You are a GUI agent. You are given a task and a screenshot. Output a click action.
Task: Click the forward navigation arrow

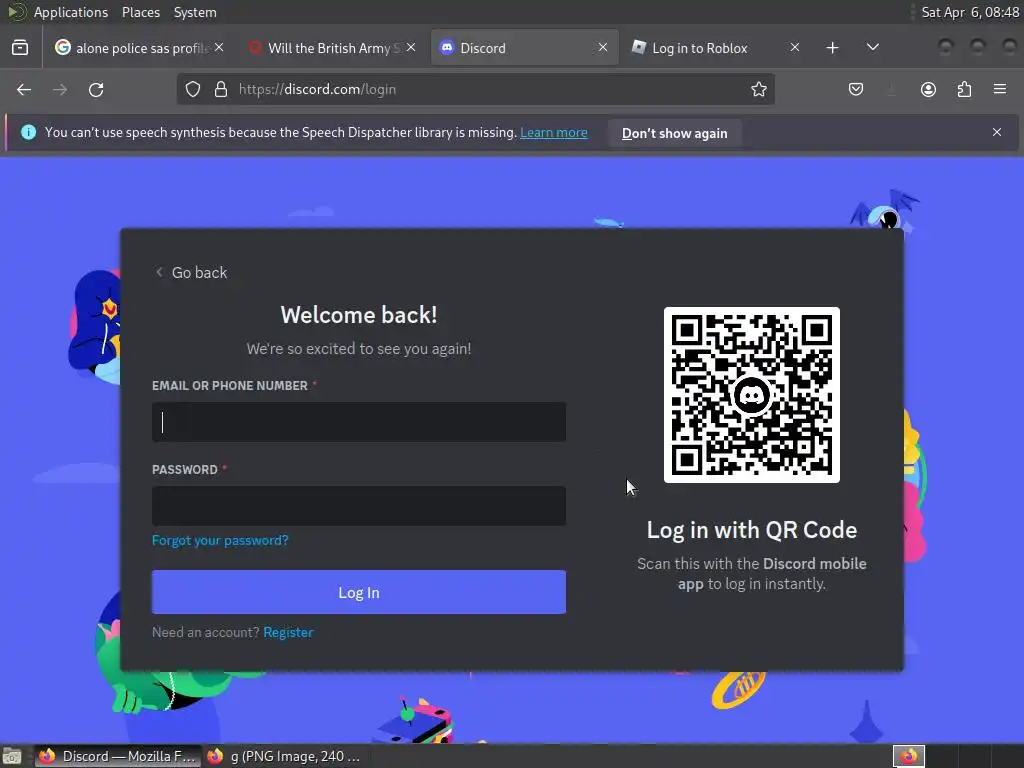click(60, 89)
